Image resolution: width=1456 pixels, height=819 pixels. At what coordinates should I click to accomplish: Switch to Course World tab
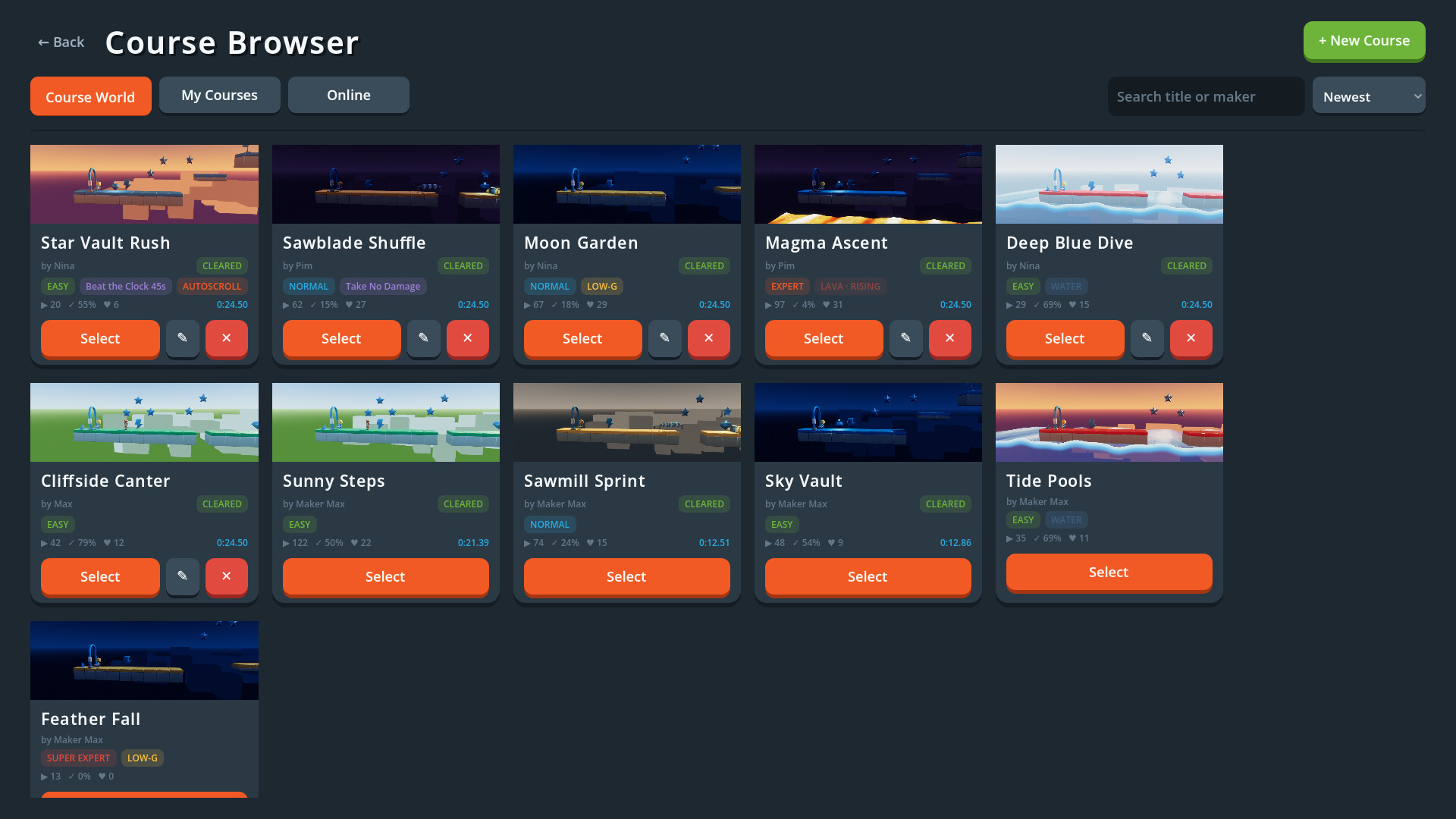[x=90, y=96]
